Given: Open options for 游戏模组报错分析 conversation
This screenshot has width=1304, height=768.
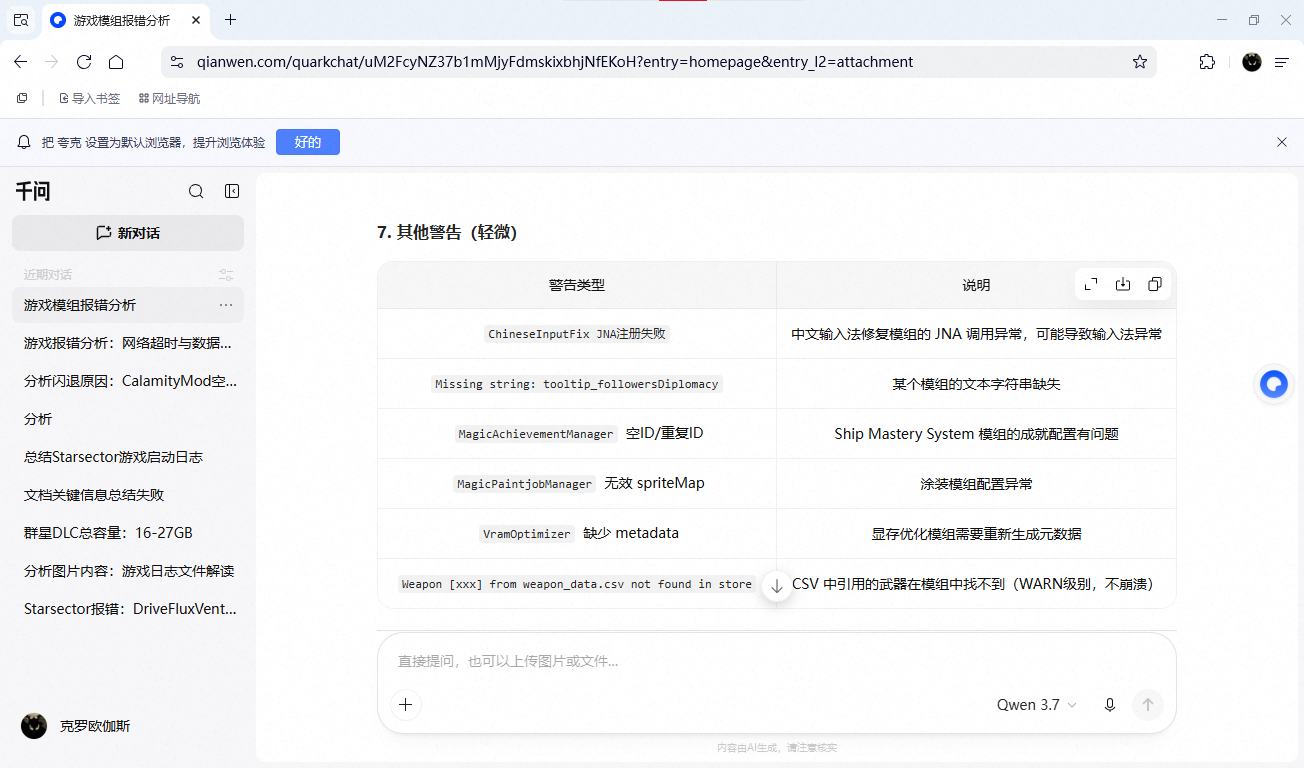Looking at the screenshot, I should [226, 305].
